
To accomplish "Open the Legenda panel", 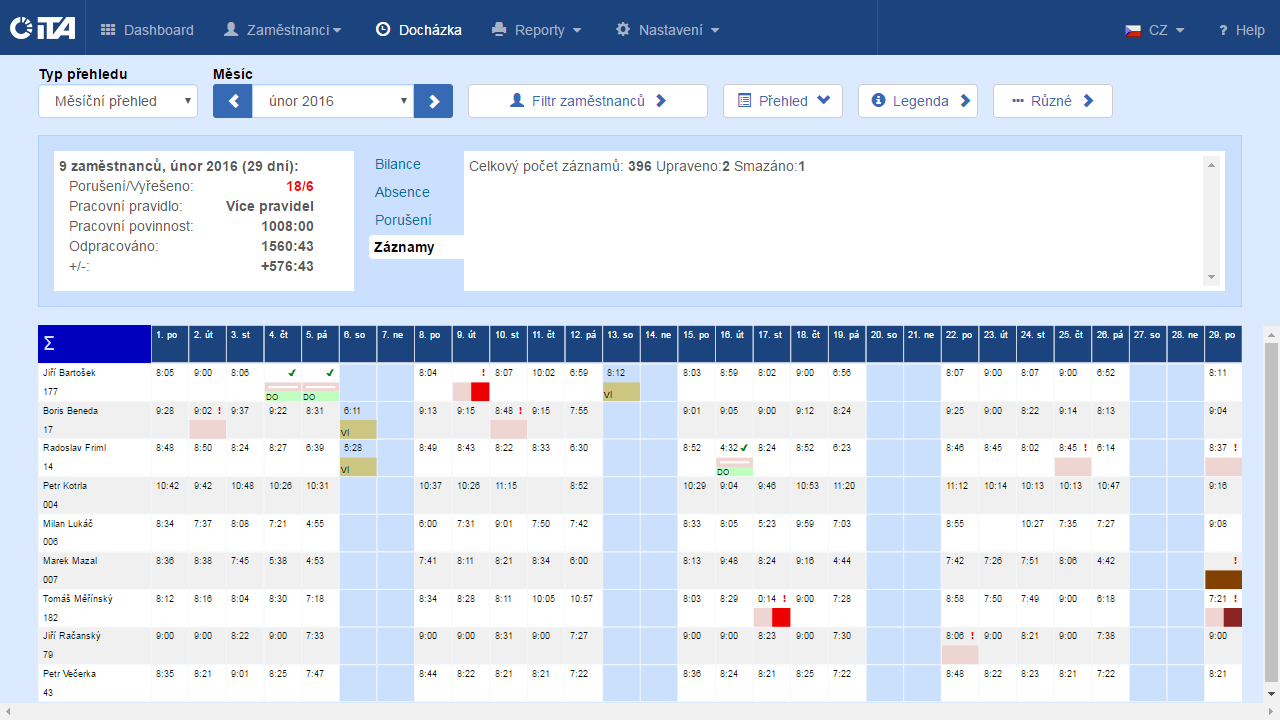I will [x=918, y=101].
